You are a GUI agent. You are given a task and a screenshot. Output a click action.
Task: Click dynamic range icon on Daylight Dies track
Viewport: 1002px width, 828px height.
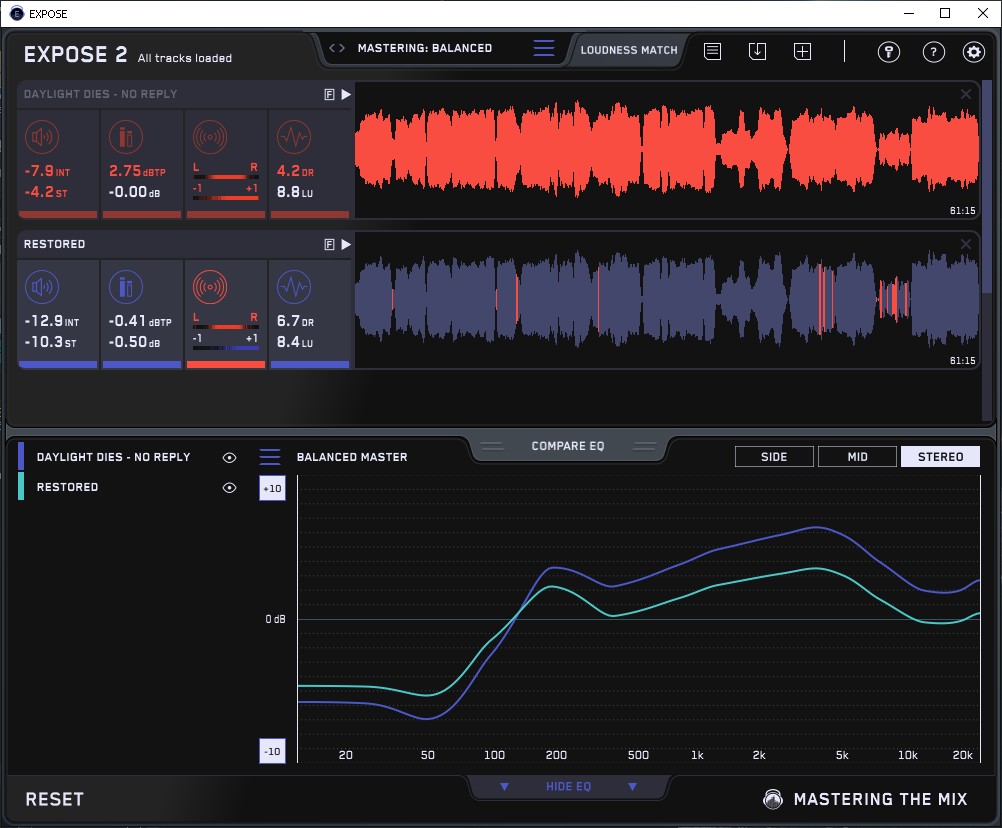tap(293, 137)
